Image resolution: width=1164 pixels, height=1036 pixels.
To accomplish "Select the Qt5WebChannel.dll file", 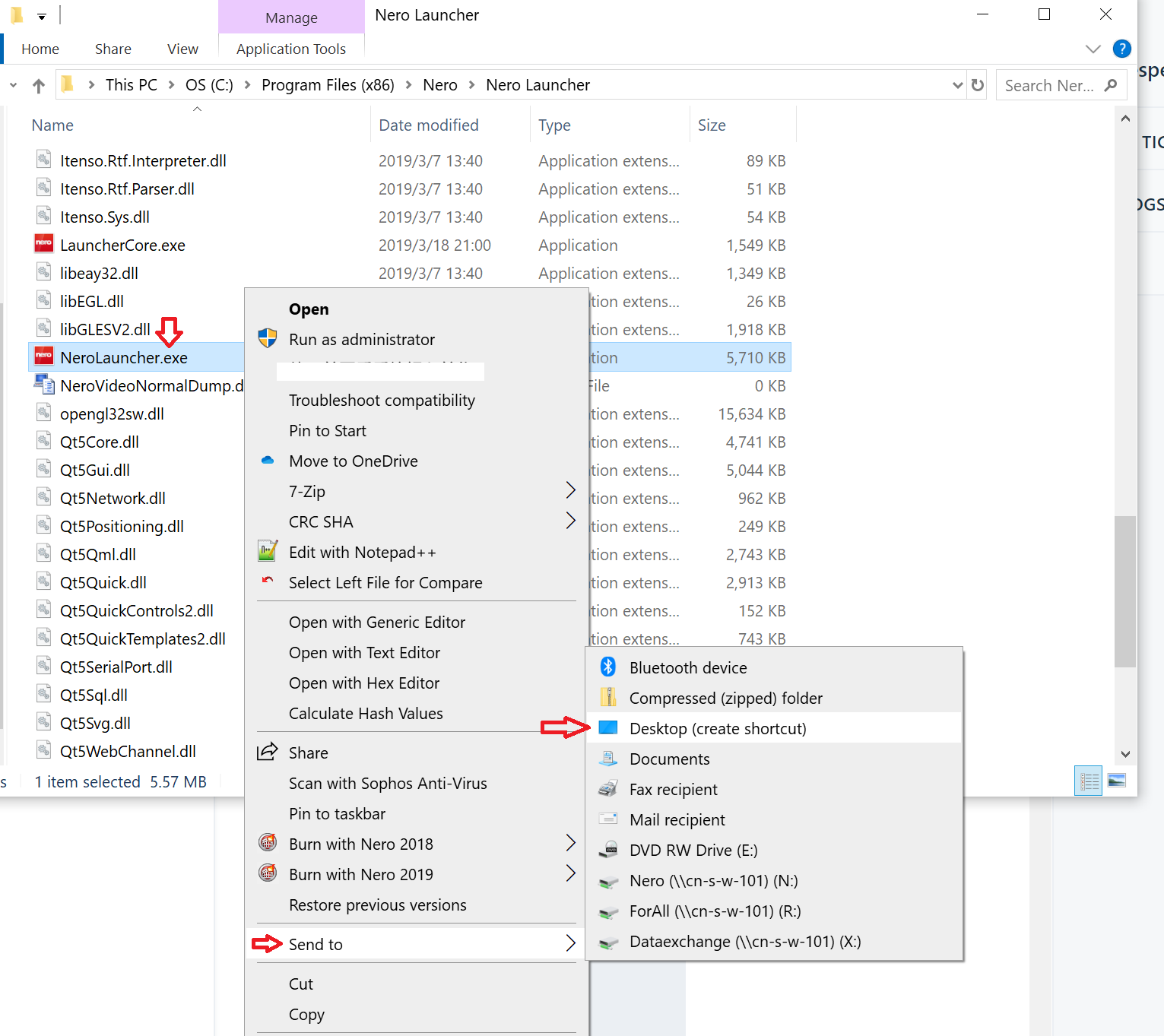I will 128,752.
